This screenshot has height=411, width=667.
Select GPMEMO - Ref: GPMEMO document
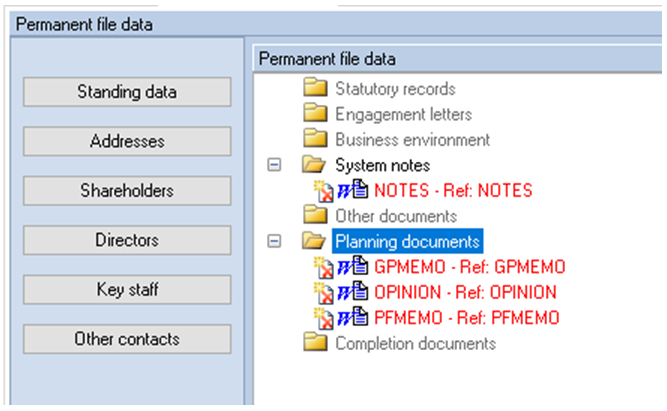(x=470, y=267)
